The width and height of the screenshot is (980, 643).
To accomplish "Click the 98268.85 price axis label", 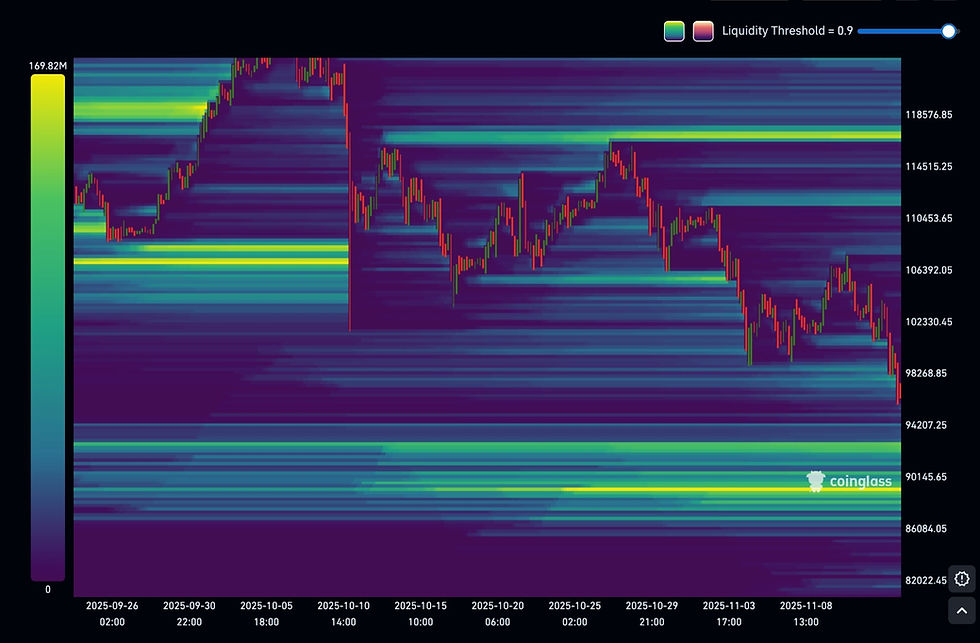I will point(926,373).
